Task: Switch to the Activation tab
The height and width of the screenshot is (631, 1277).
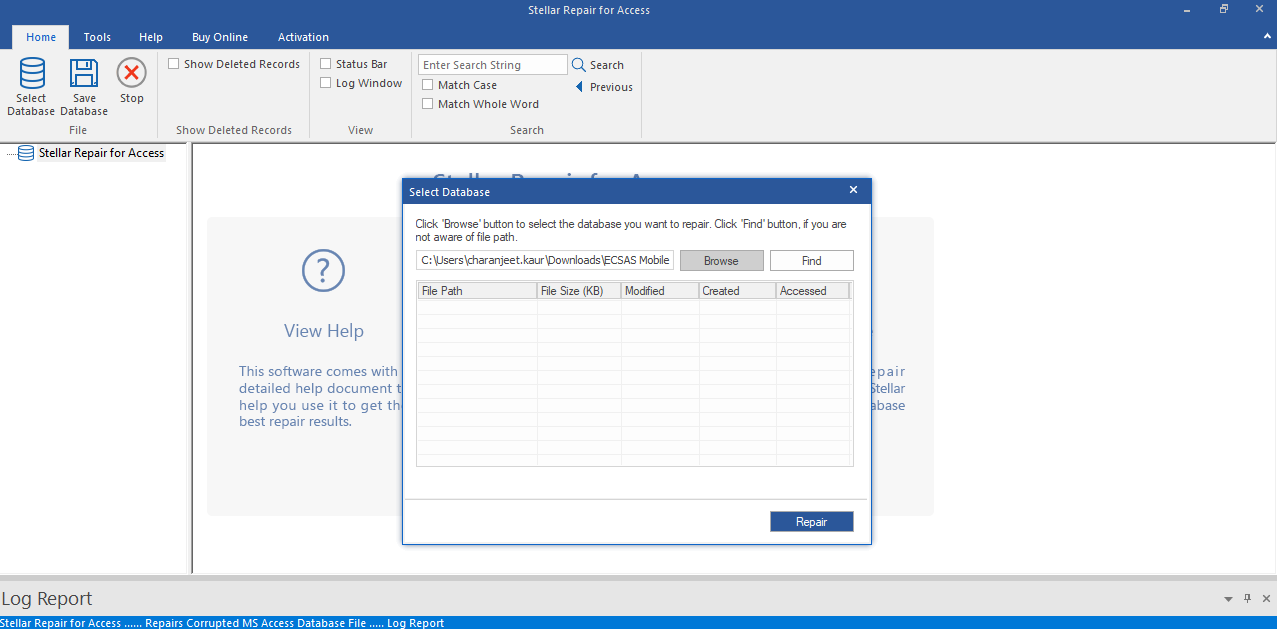Action: (x=303, y=37)
